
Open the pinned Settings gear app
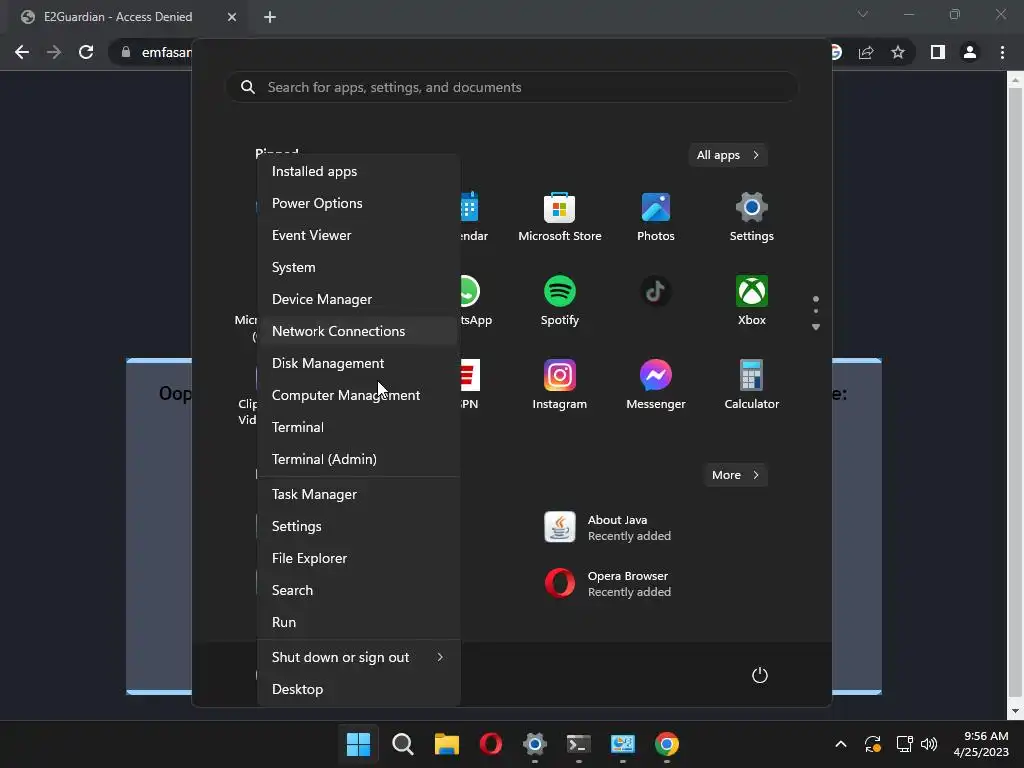(x=751, y=217)
